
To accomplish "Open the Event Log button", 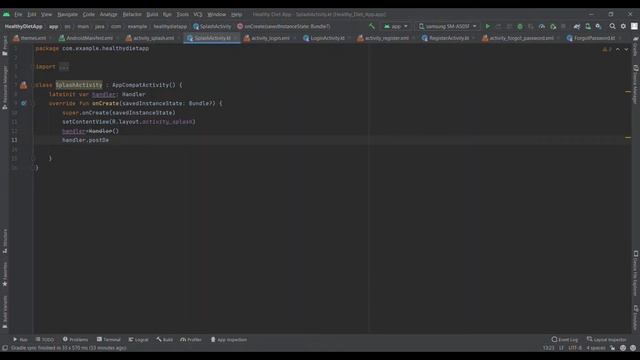I will (x=565, y=339).
